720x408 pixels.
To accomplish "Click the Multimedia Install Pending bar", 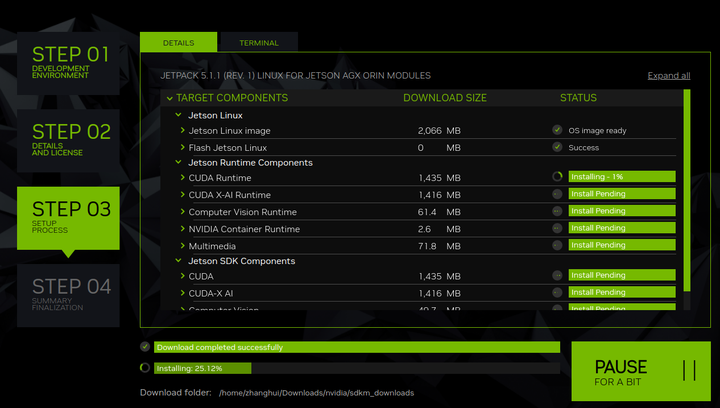I will point(622,245).
